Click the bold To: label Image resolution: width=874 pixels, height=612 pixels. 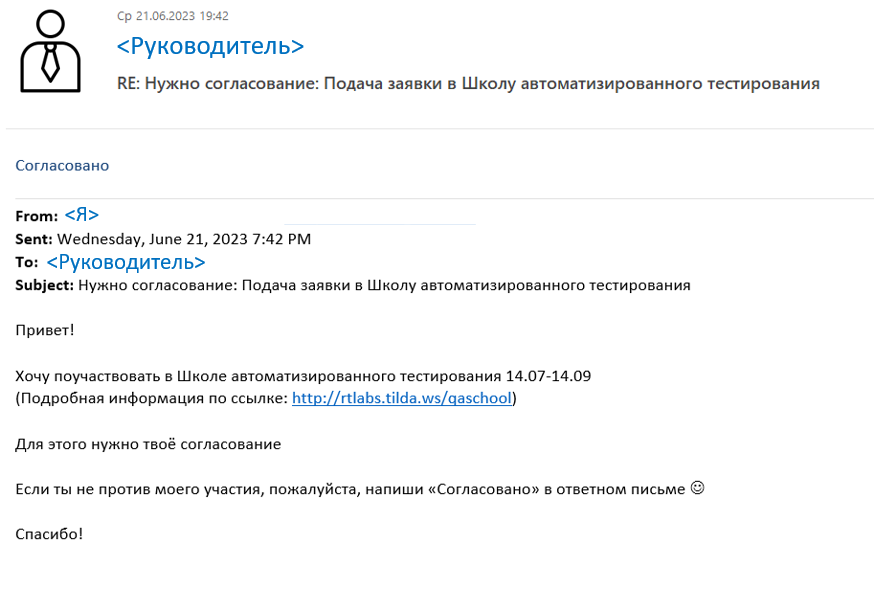(x=27, y=263)
